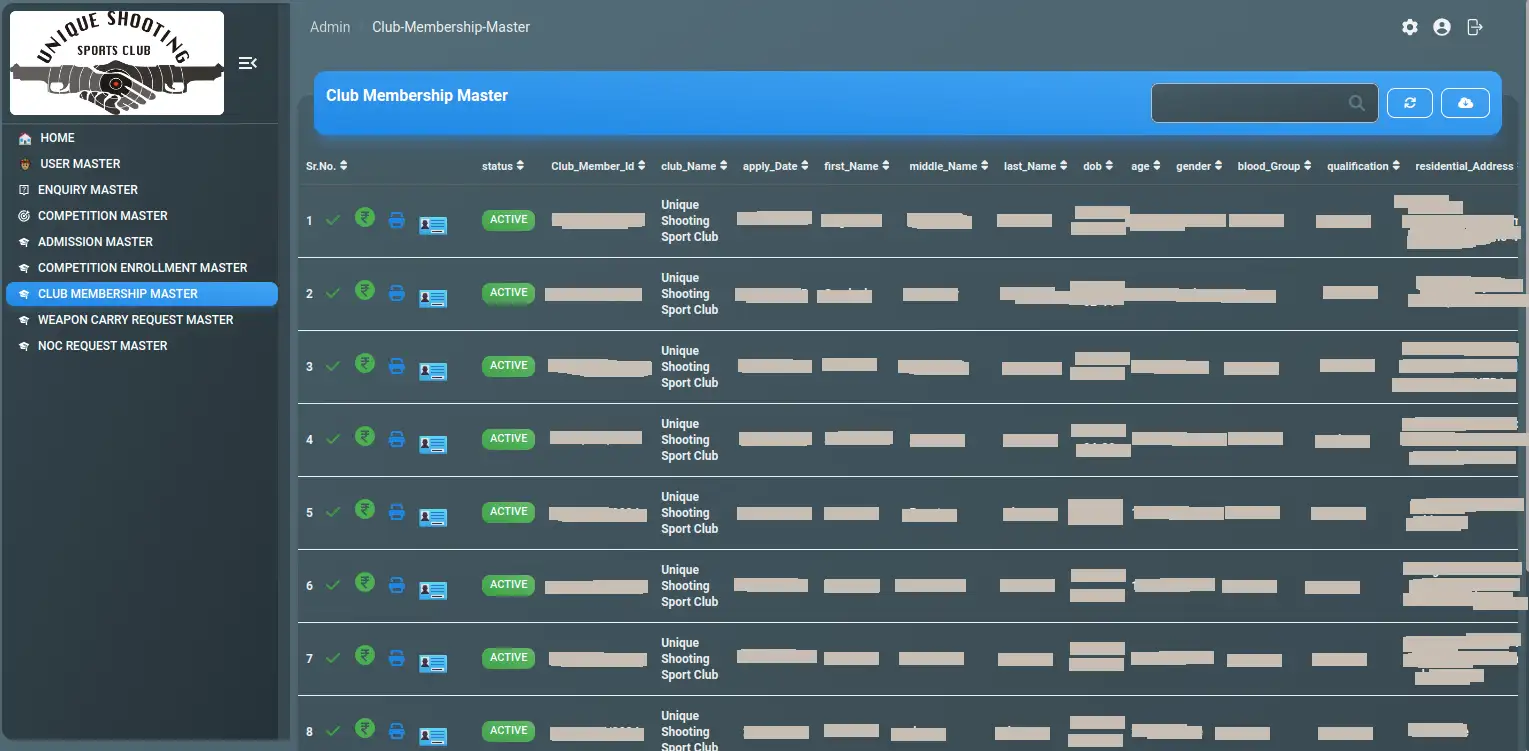
Task: Click the refresh table button
Action: pyautogui.click(x=1410, y=103)
